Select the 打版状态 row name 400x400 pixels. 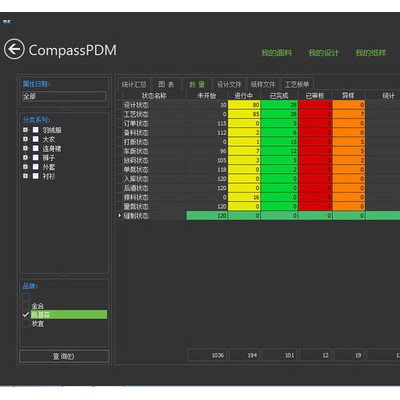pyautogui.click(x=136, y=142)
